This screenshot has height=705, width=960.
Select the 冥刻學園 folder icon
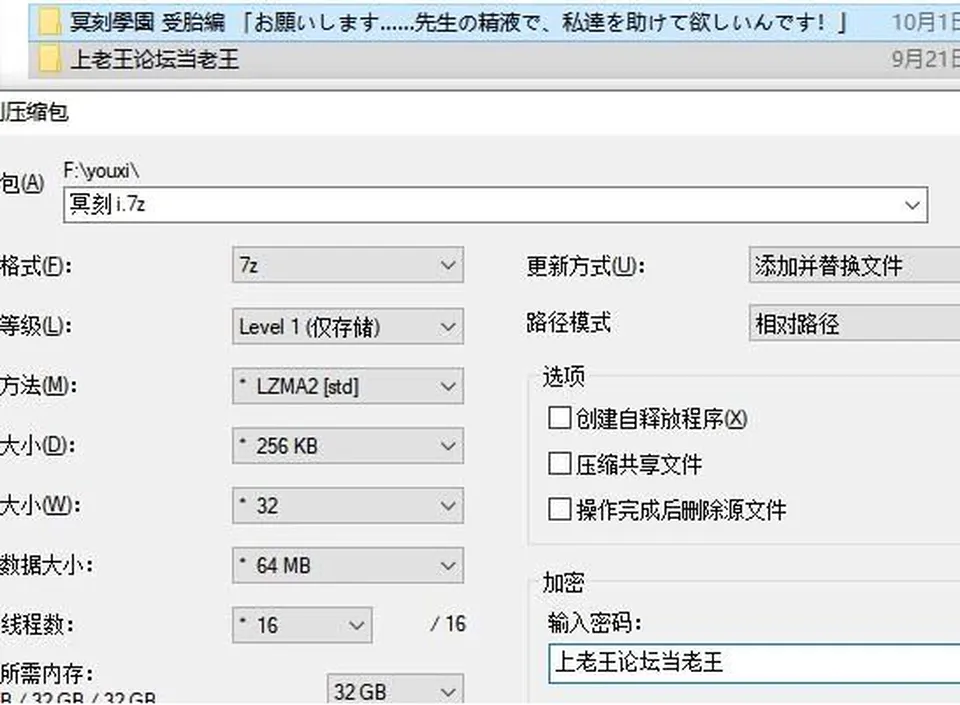pos(48,23)
